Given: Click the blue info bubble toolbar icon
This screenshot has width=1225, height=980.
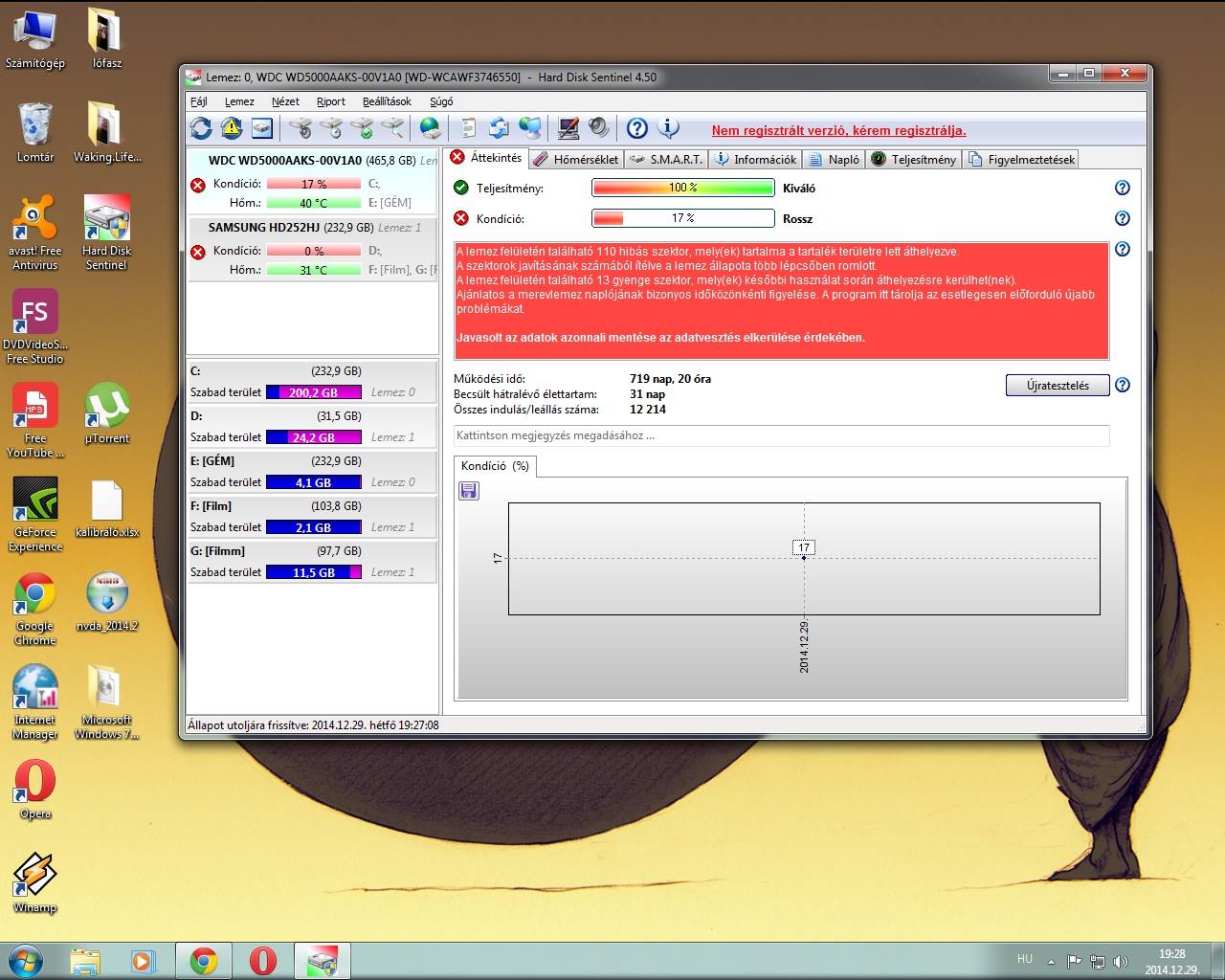Looking at the screenshot, I should [x=668, y=128].
